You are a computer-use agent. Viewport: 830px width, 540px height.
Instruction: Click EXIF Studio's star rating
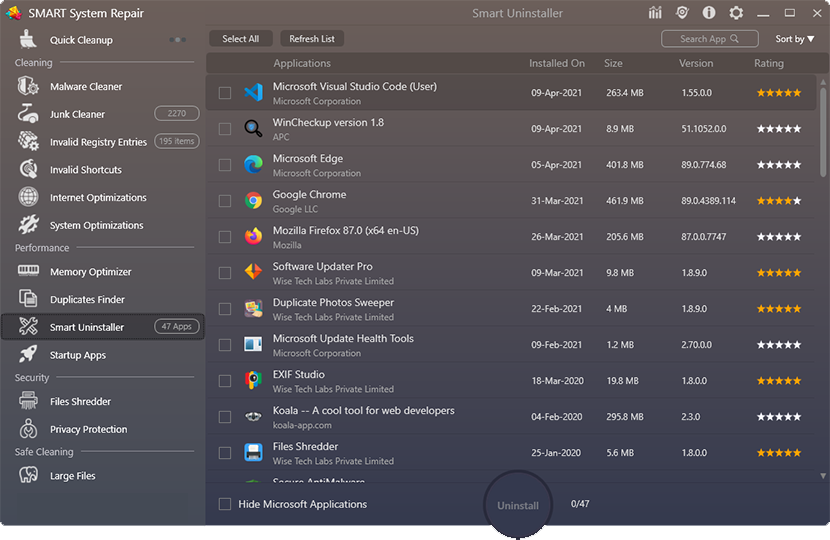(779, 381)
